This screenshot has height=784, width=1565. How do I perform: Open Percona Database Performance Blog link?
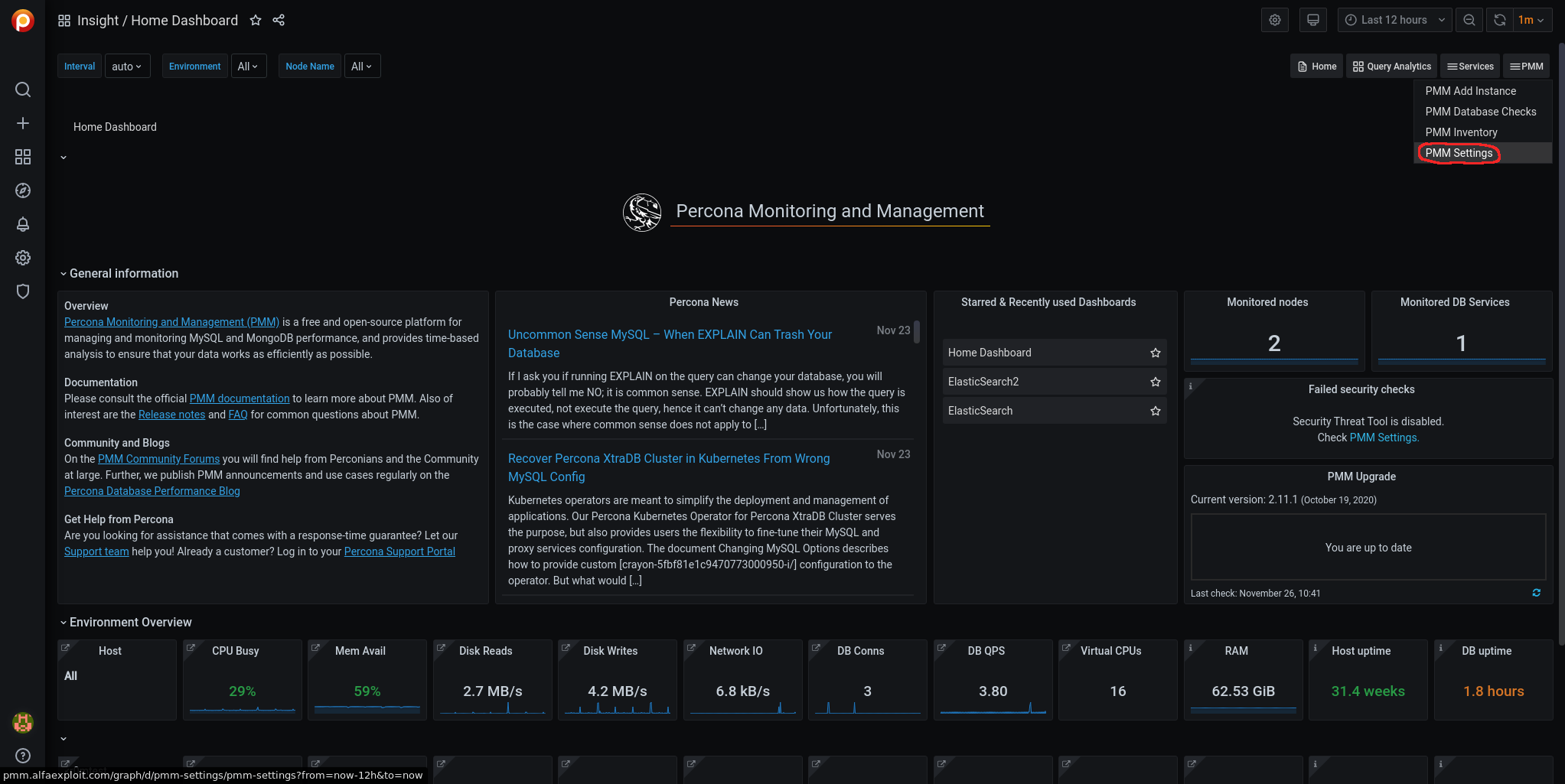coord(152,491)
